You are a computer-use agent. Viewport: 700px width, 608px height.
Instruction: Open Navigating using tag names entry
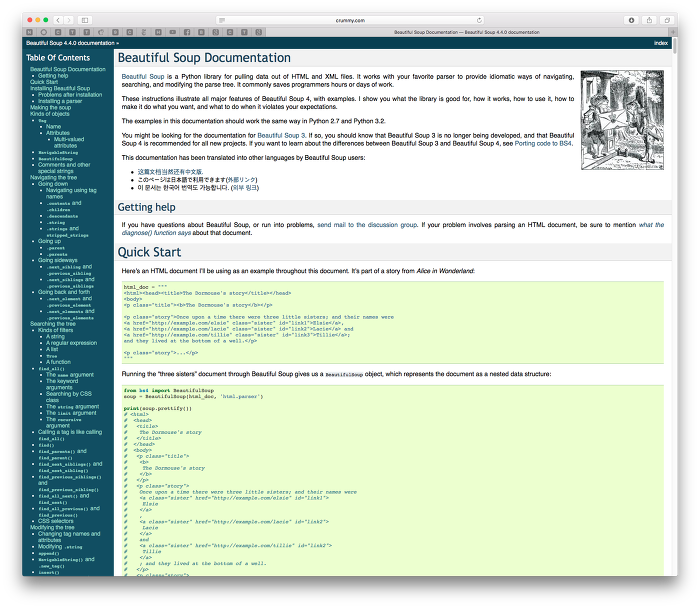click(x=71, y=193)
